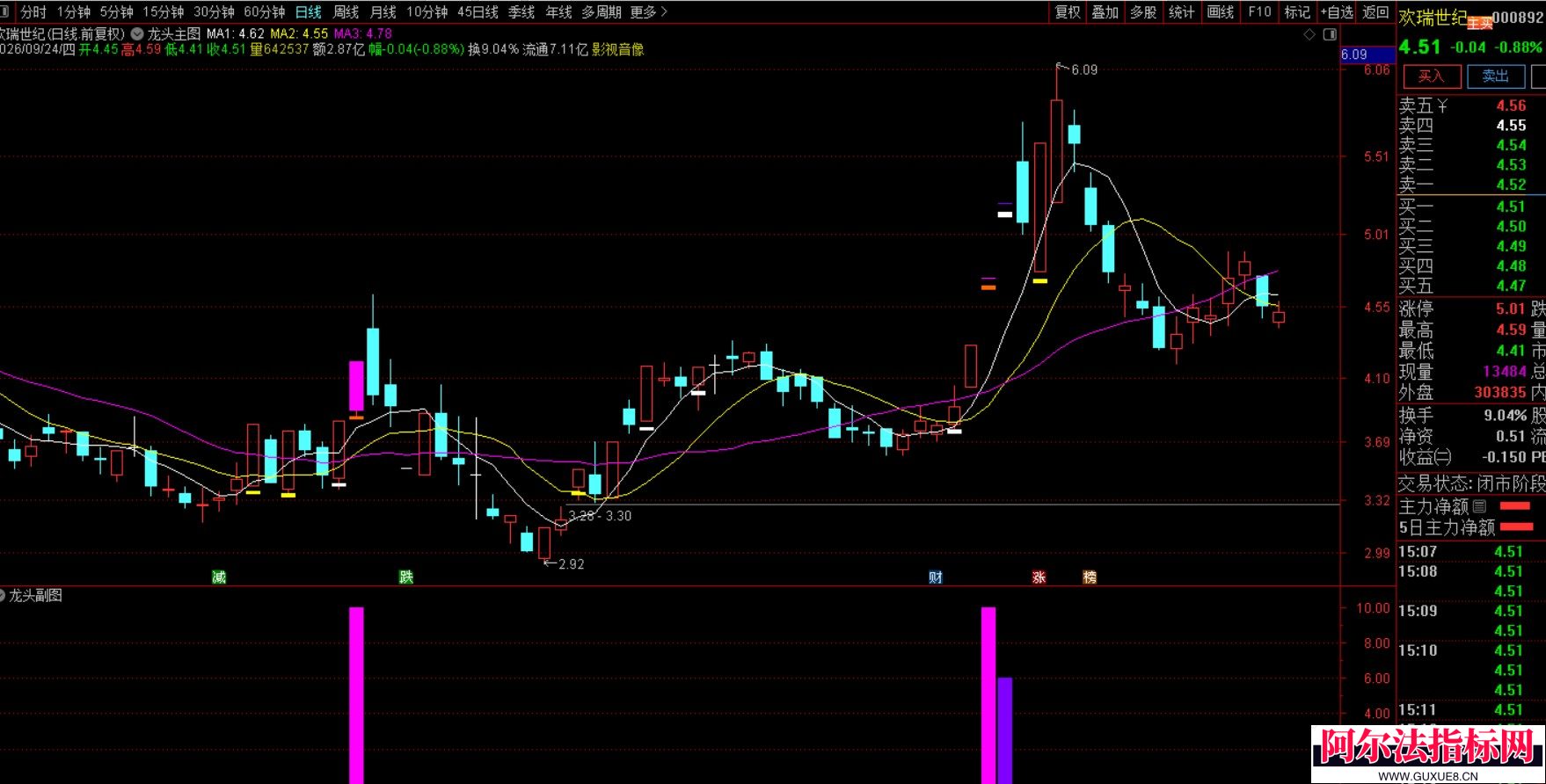Click the 财 event marker icon
1546x784 pixels.
coord(936,577)
